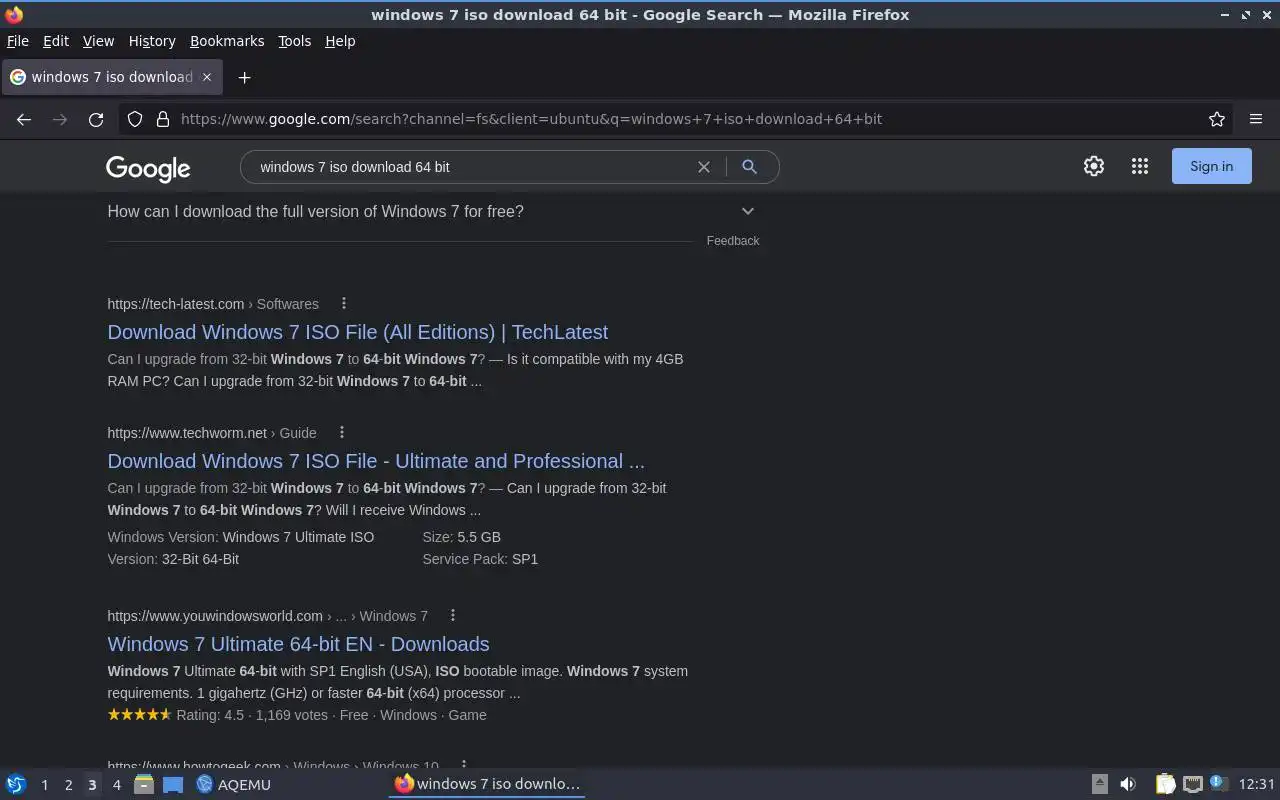
Task: Open the Bookmarks menu
Action: point(227,41)
